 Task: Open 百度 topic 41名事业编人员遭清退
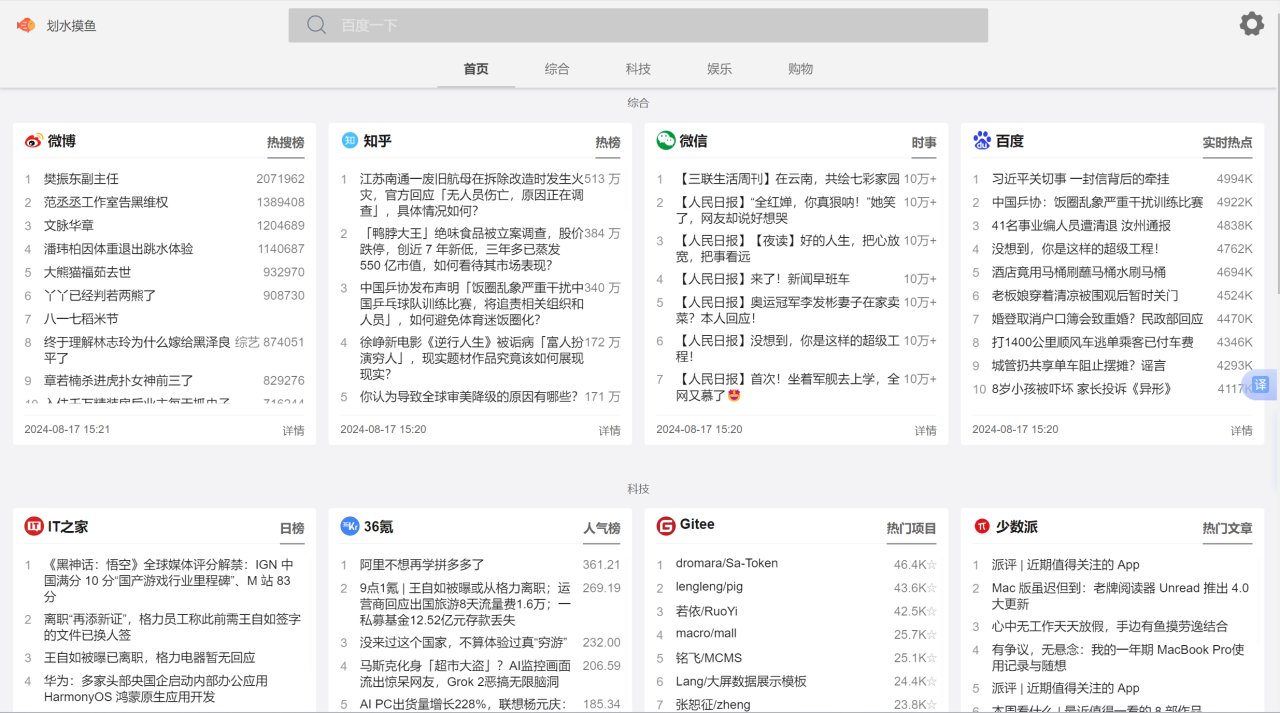pos(1081,225)
